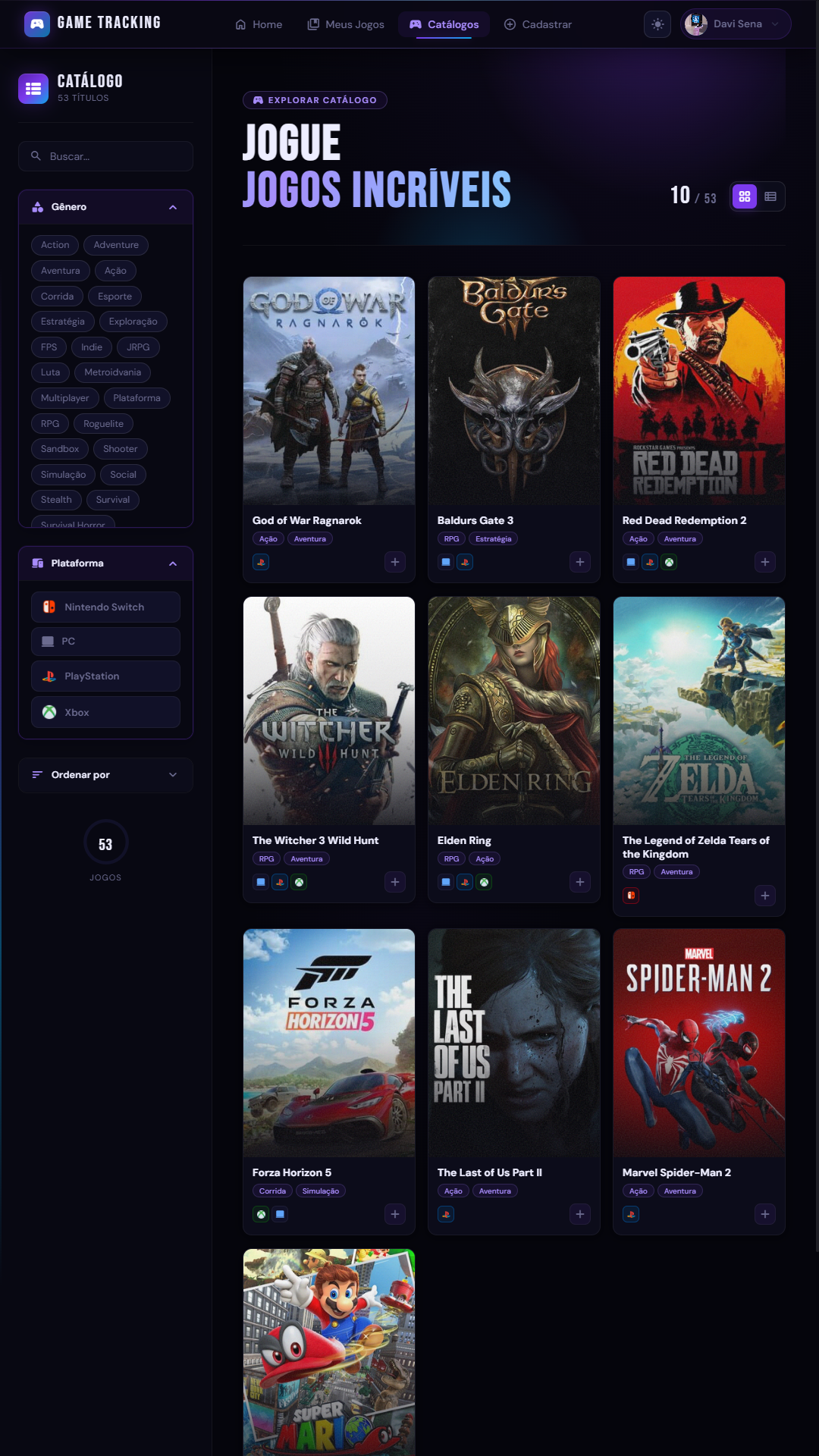Viewport: 819px width, 1456px height.
Task: Click PC icon on Forza Horizon 5 card
Action: pos(280,1214)
